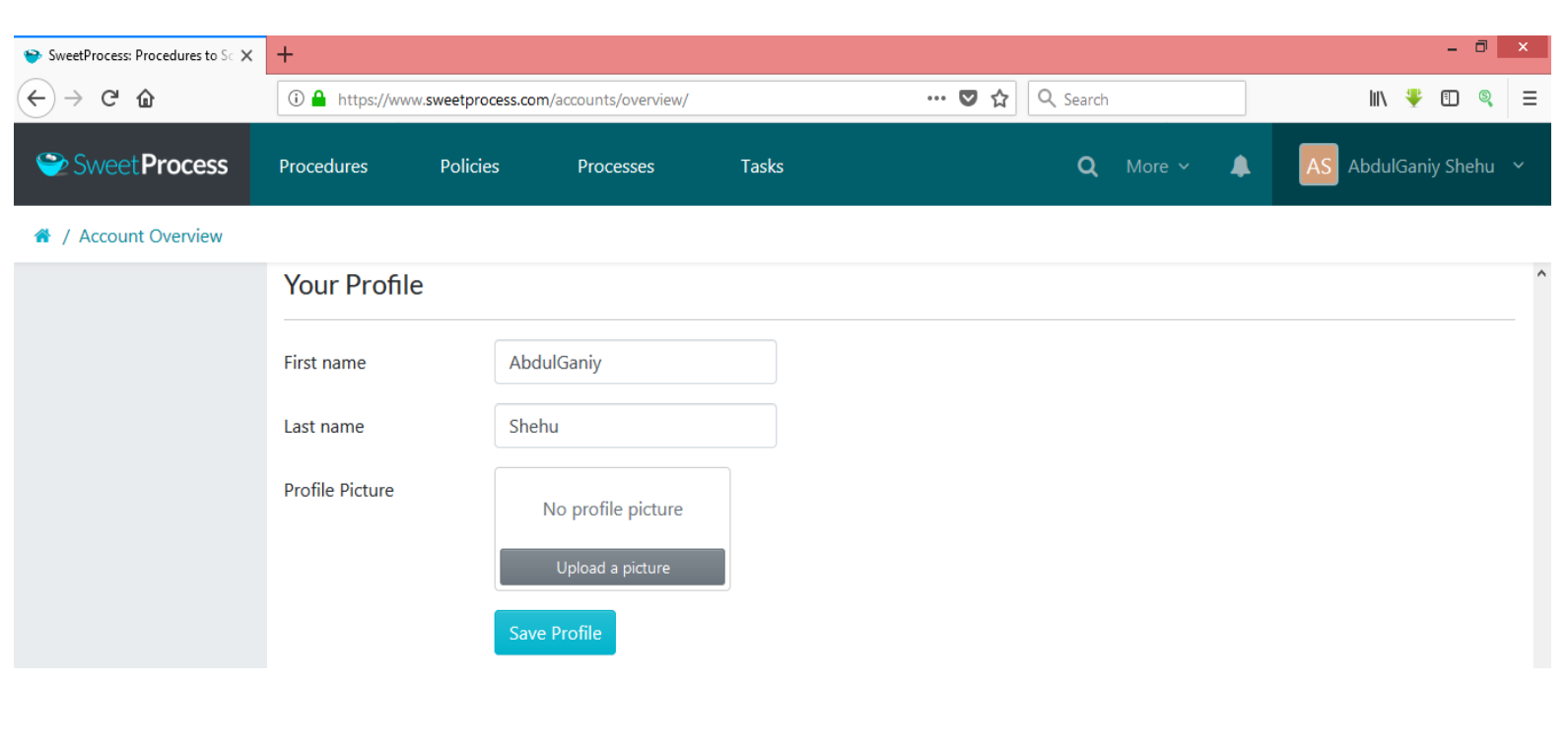Click the browser Search box
Viewport: 1568px width, 751px height.
[1136, 99]
